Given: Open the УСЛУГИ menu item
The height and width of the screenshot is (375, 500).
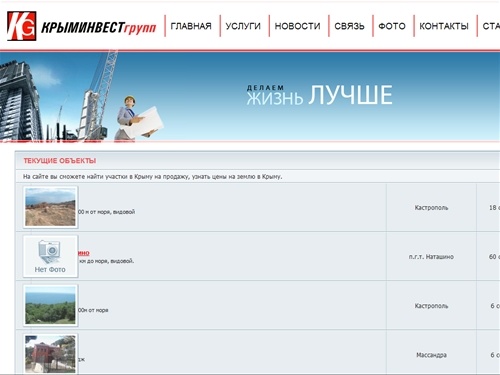Looking at the screenshot, I should tap(243, 26).
